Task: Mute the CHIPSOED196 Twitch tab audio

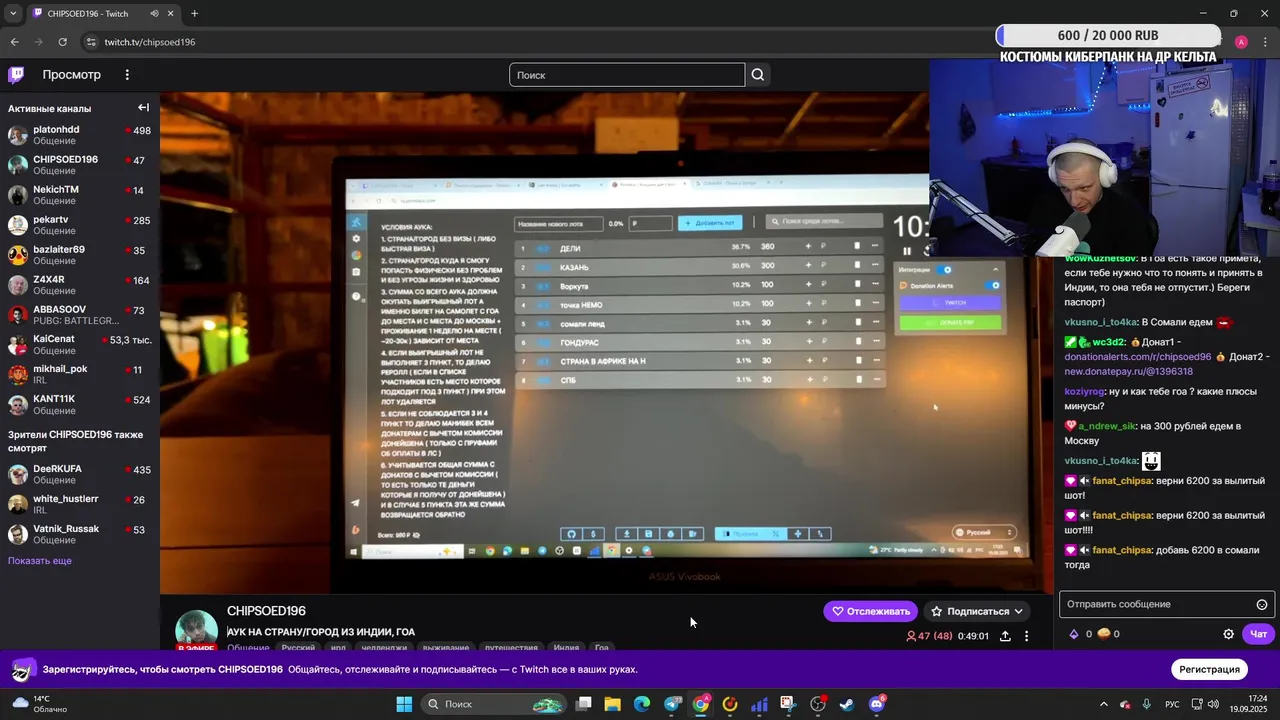Action: click(155, 14)
